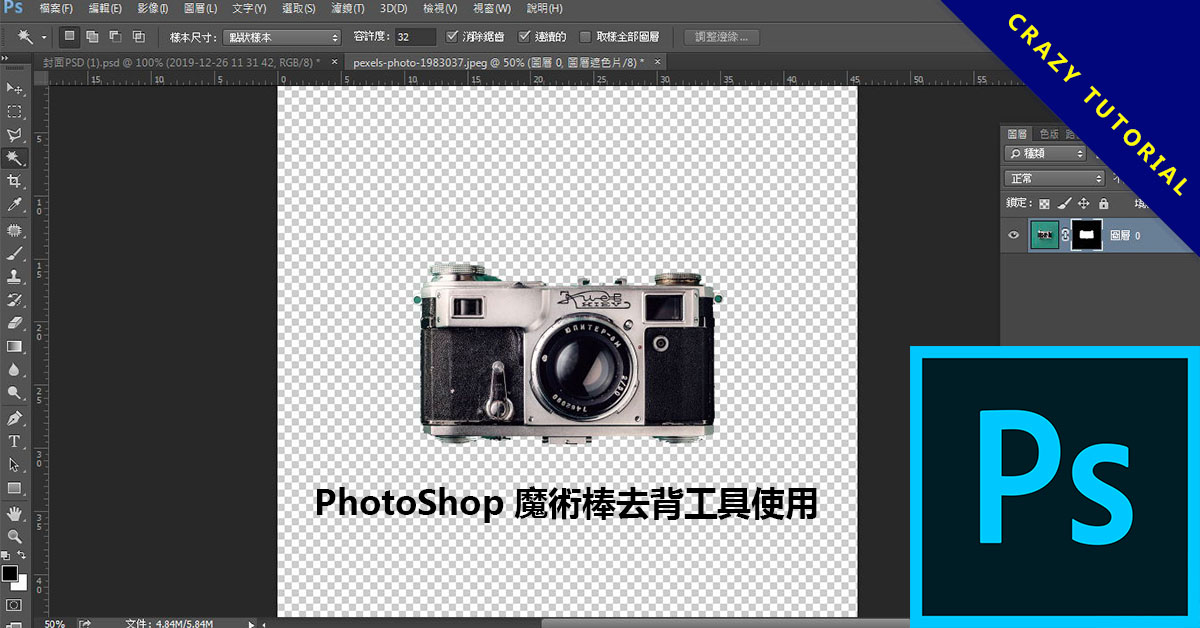Choose New Selection mode
Viewport: 1200px width, 628px height.
70,37
